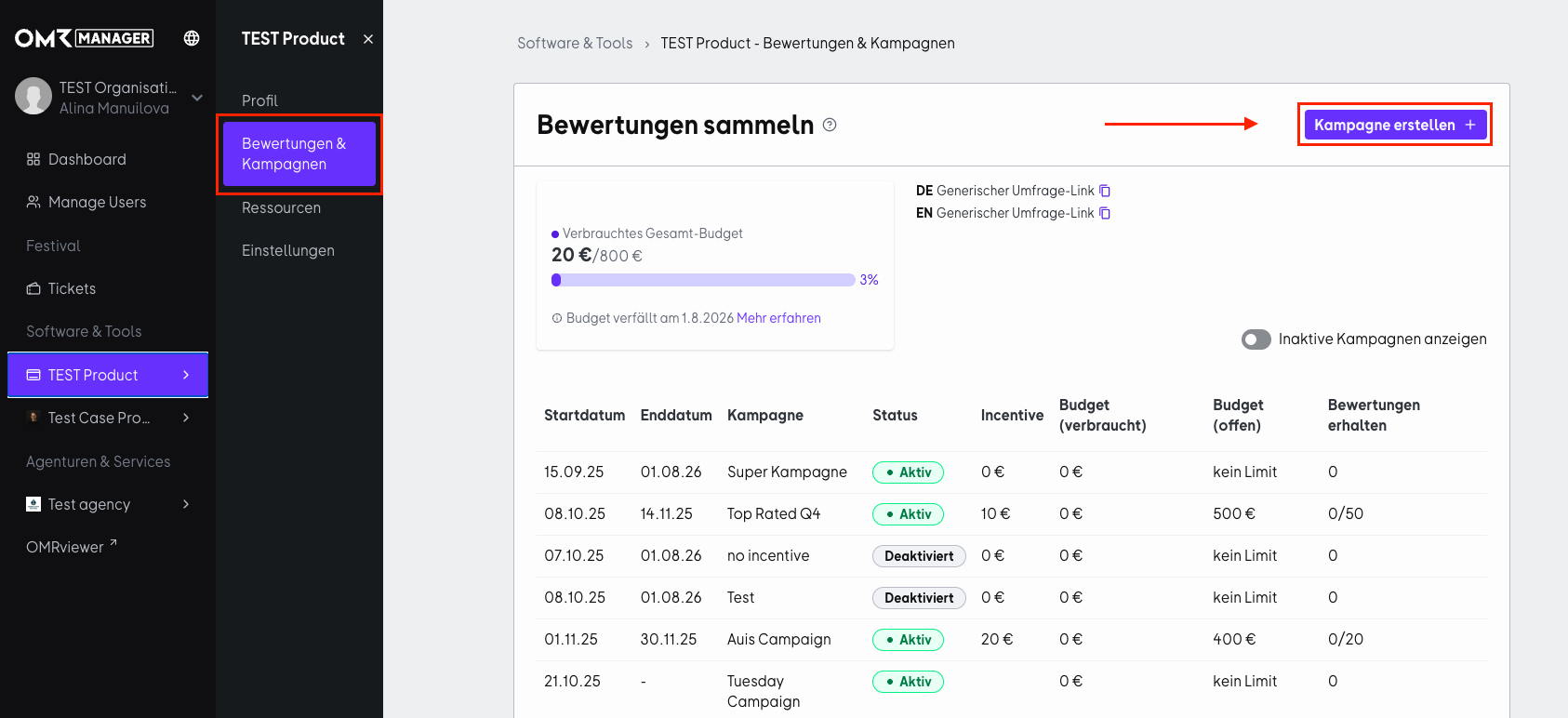Click the Dashboard grid icon
This screenshot has height=718, width=1568.
33,159
